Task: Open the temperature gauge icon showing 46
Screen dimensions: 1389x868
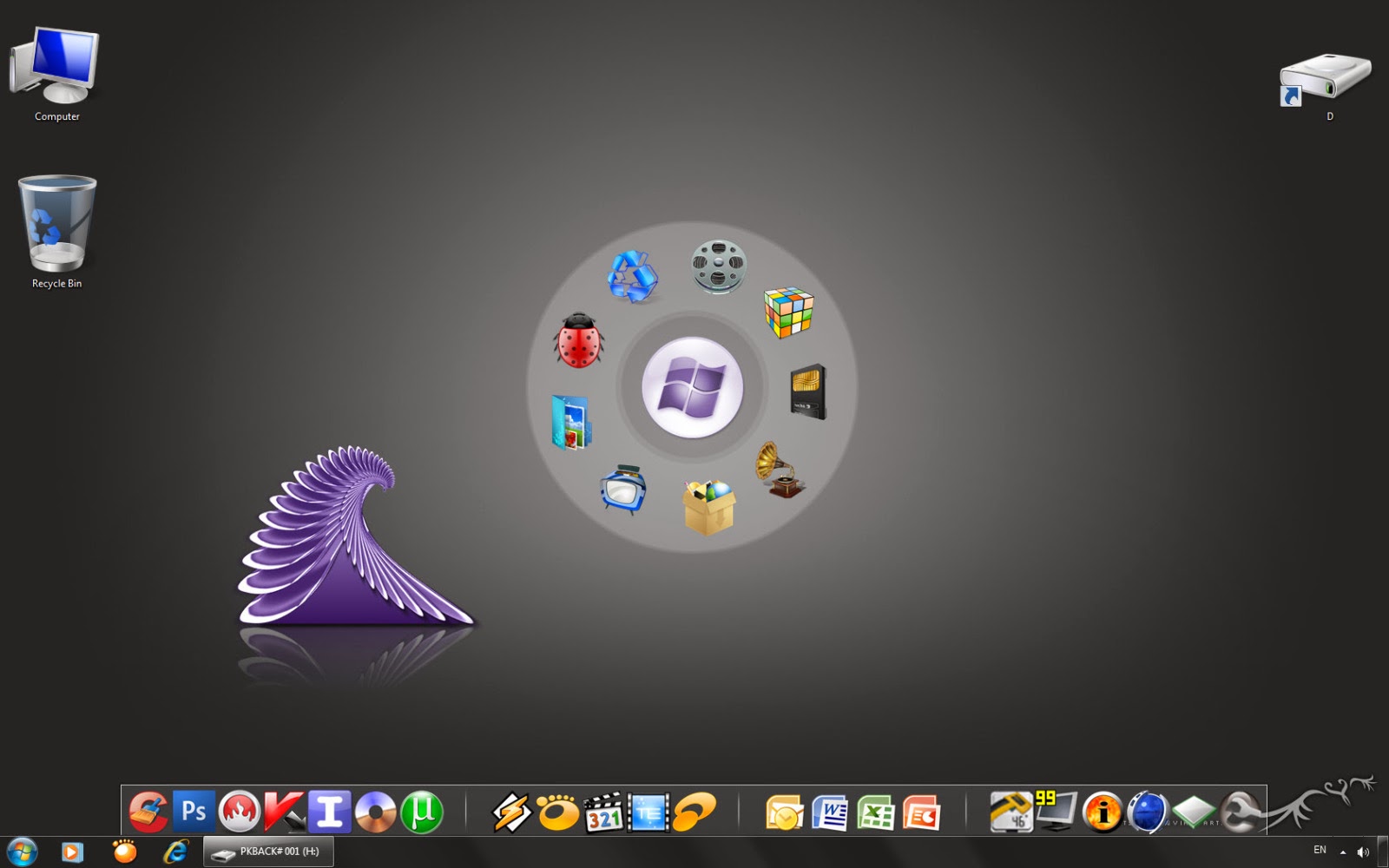Action: pyautogui.click(x=1011, y=812)
